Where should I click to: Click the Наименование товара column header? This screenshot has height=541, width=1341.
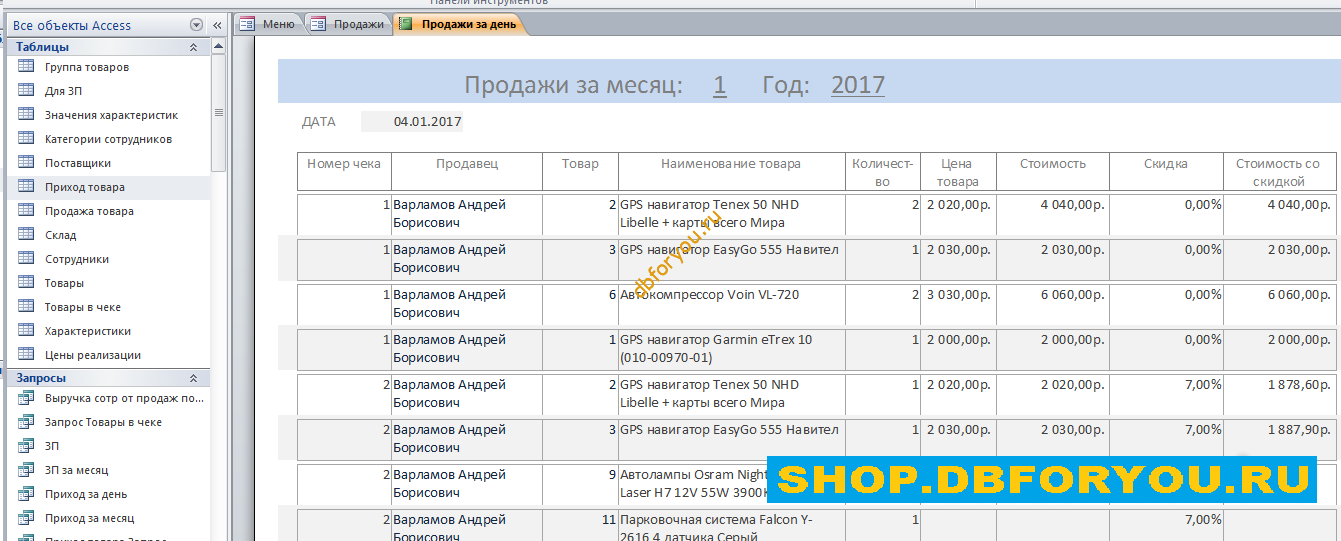click(731, 171)
